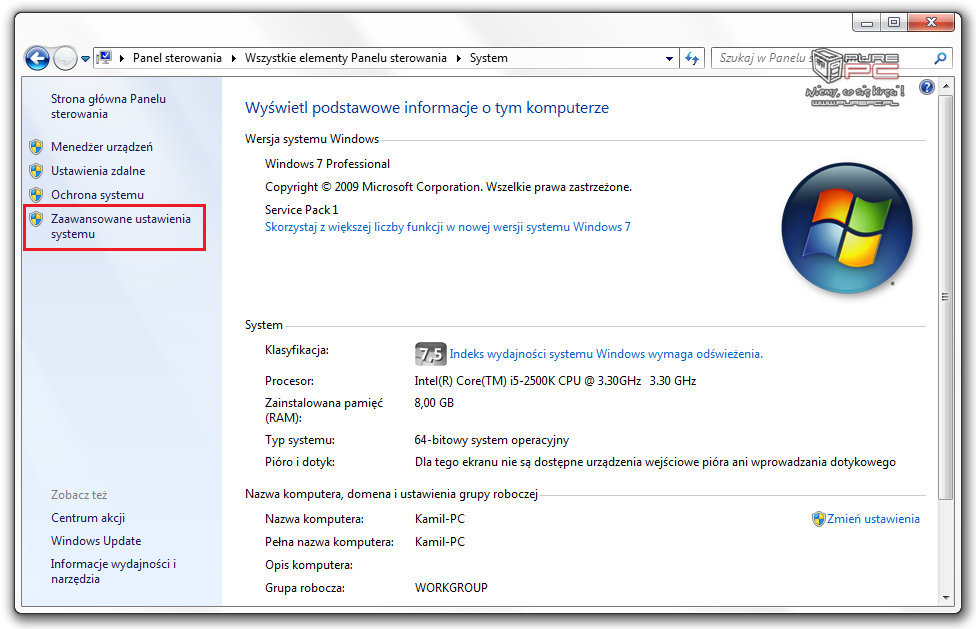Expand the arrow after Panel sterowania
976x629 pixels.
[233, 58]
